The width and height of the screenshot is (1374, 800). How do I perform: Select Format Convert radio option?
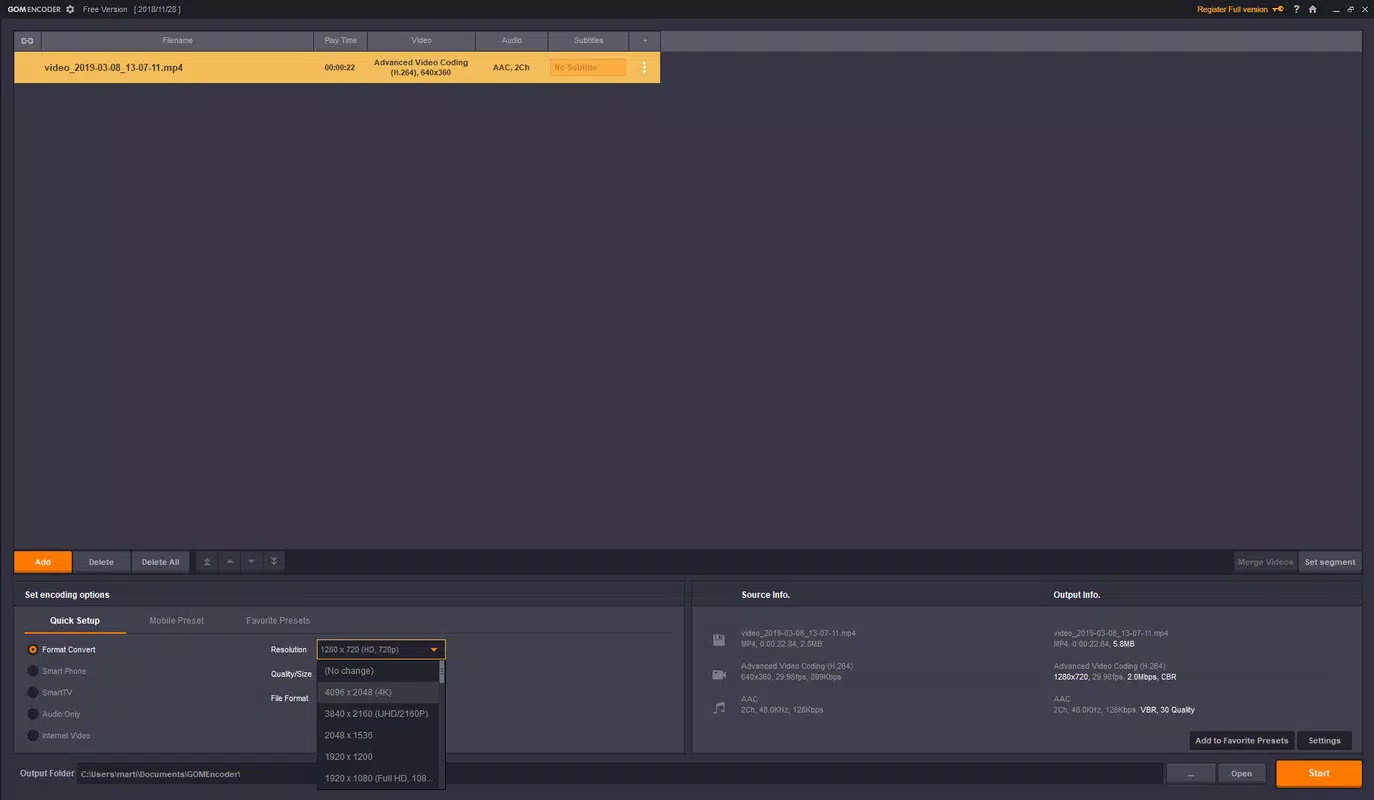(x=33, y=650)
